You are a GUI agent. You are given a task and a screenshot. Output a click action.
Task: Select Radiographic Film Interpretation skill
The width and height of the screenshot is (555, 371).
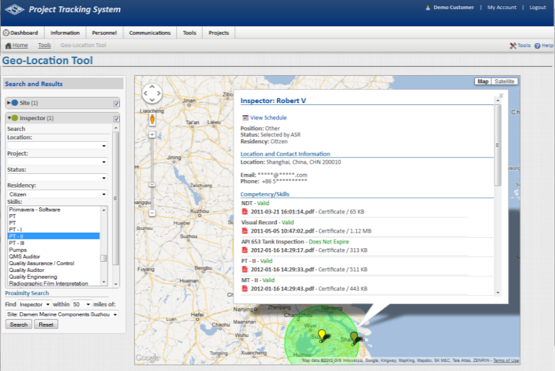[x=54, y=283]
